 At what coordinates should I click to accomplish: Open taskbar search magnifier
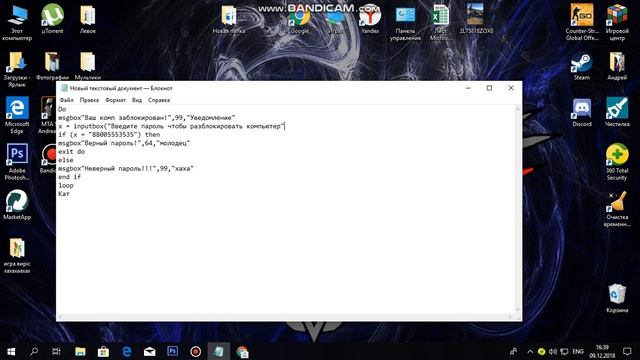34,351
